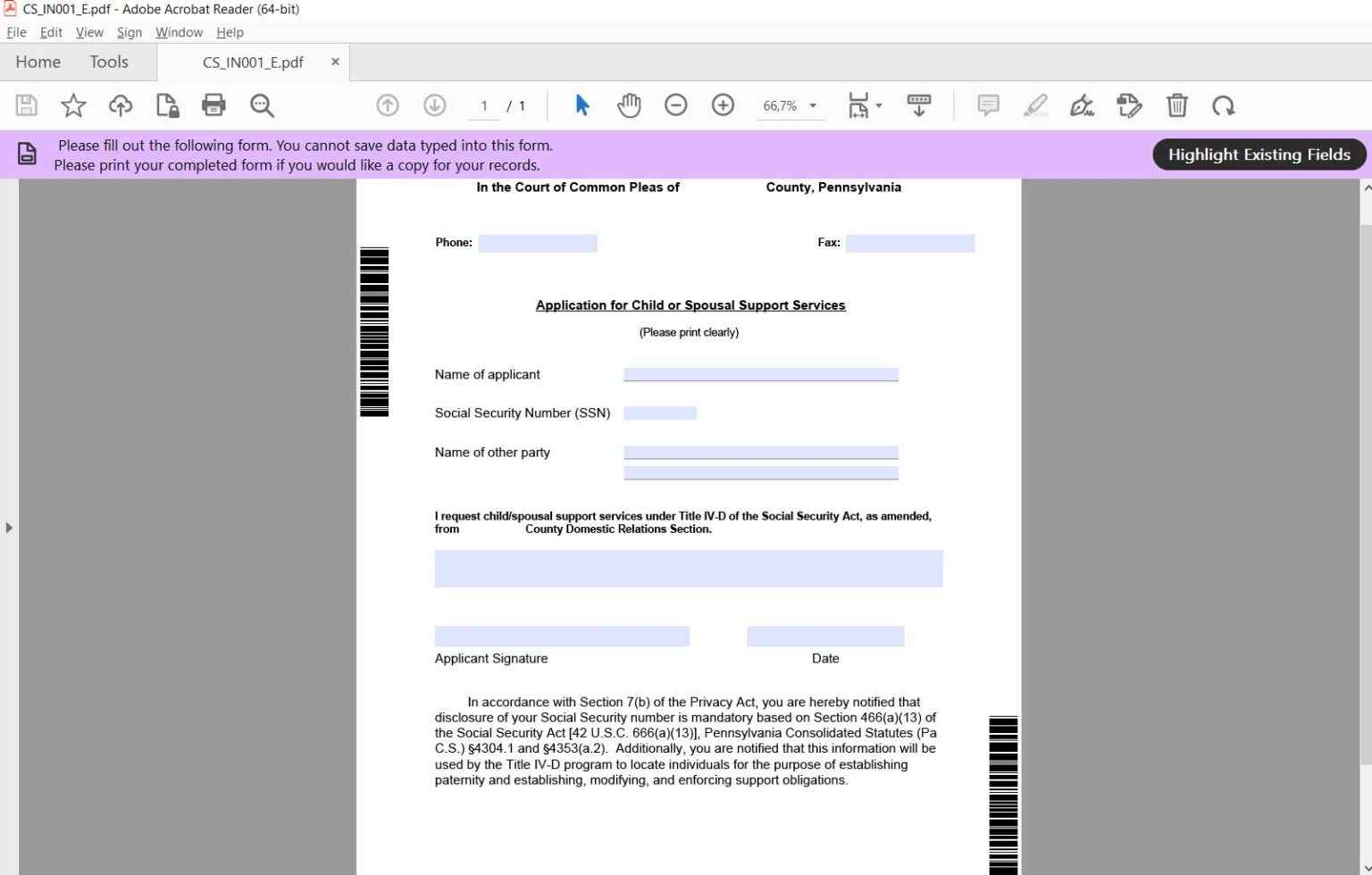Open the View menu
This screenshot has height=875, width=1372.
pos(89,32)
